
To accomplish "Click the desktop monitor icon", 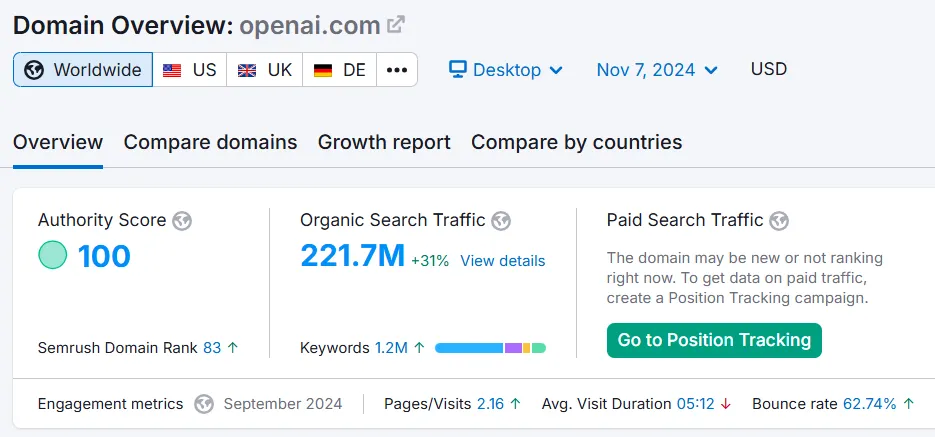I will [x=458, y=70].
